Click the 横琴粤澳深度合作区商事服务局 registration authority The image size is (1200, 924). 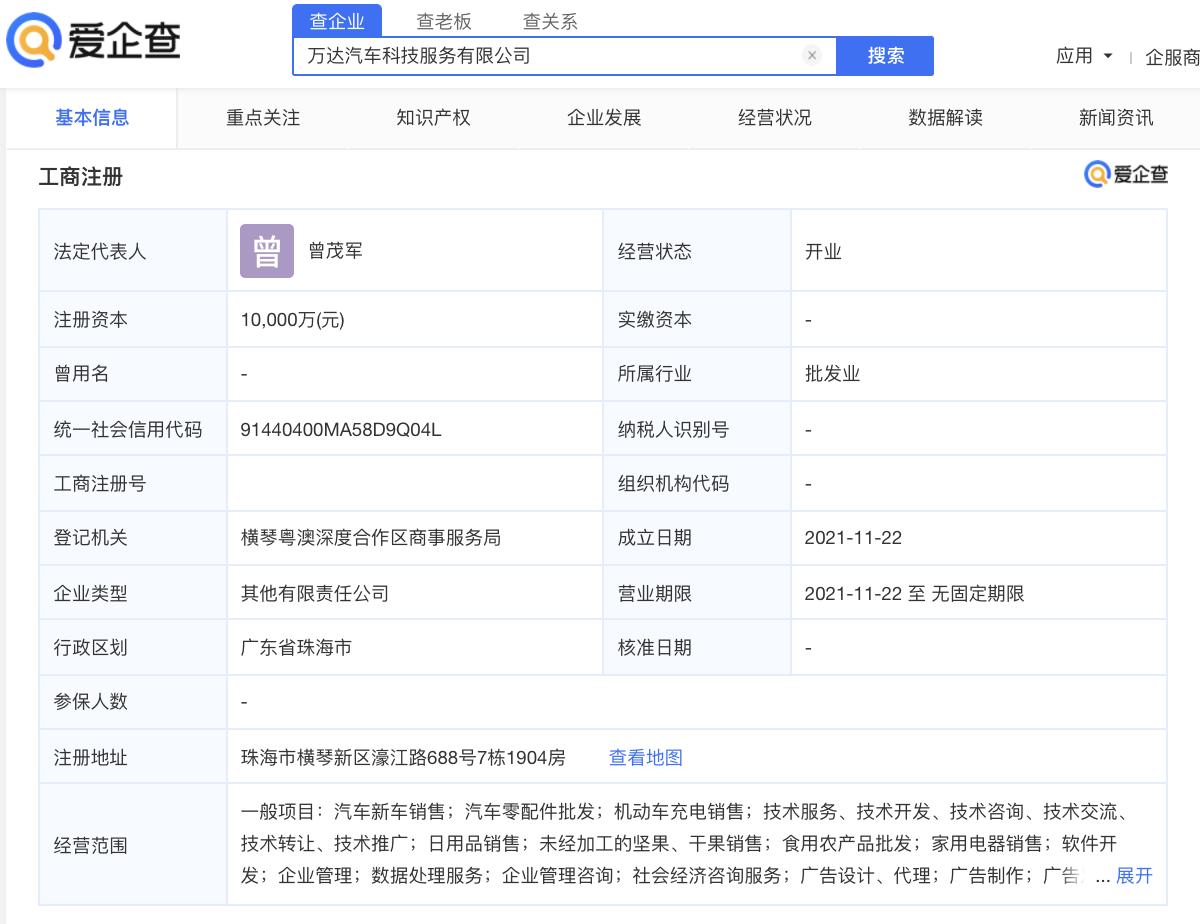tap(370, 538)
